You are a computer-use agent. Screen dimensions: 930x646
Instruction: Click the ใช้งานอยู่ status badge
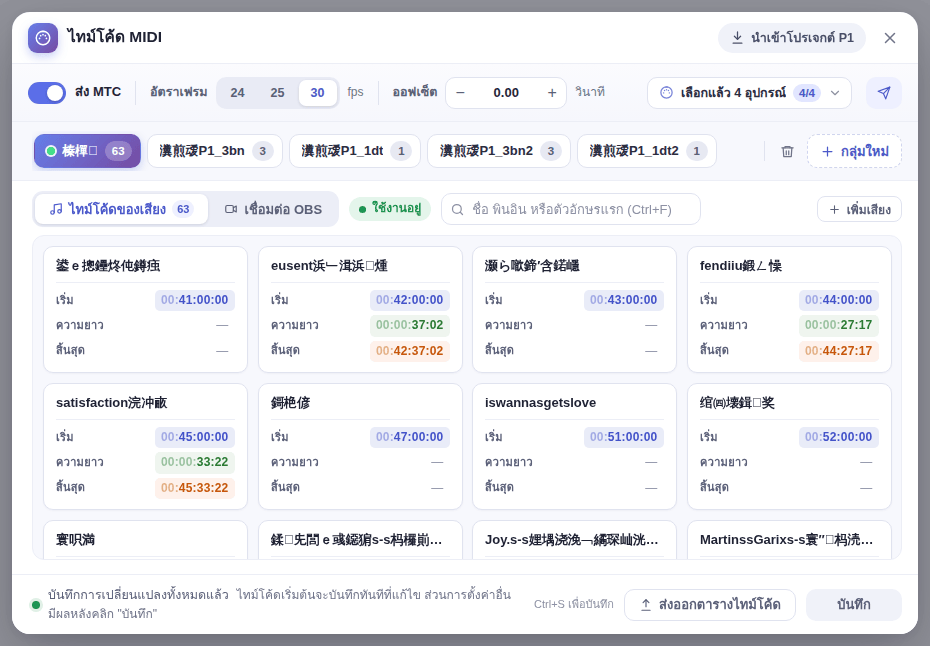pos(390,209)
